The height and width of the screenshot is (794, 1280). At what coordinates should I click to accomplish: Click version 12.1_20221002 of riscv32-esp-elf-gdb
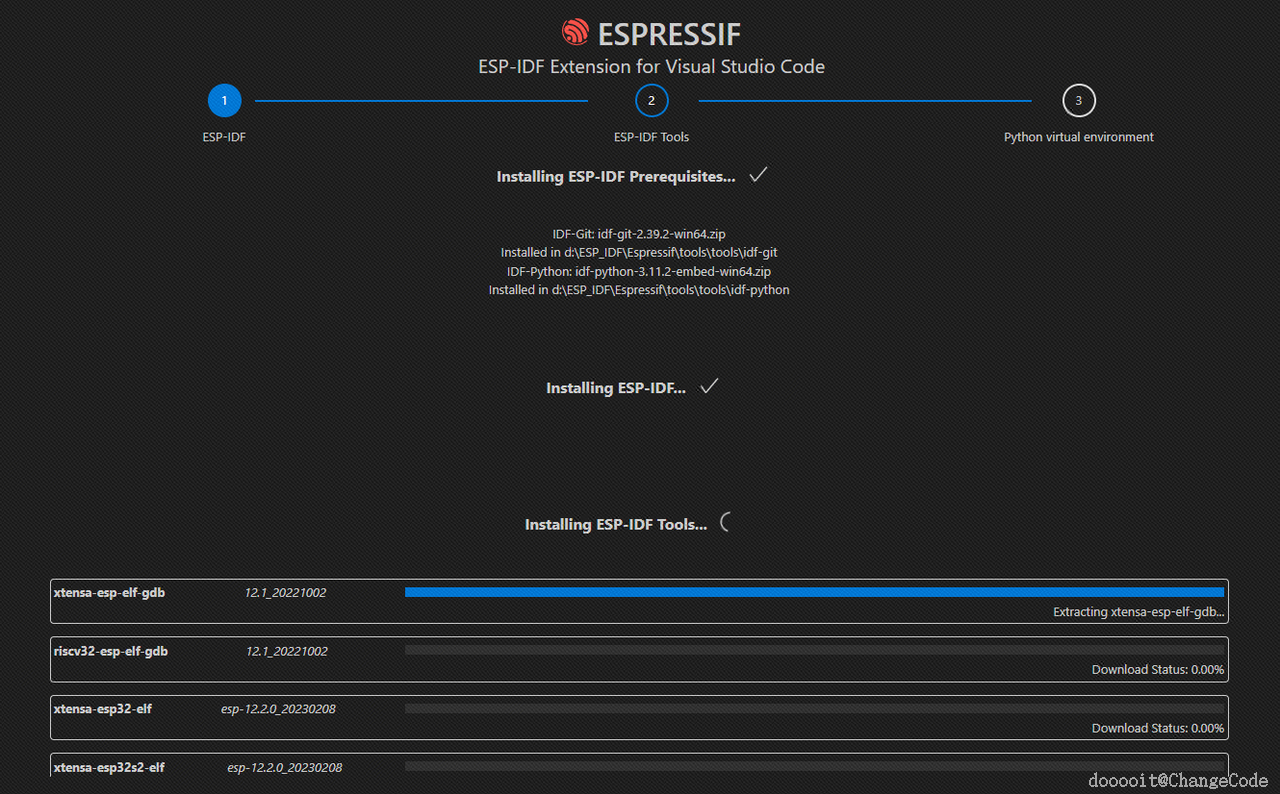coord(286,651)
